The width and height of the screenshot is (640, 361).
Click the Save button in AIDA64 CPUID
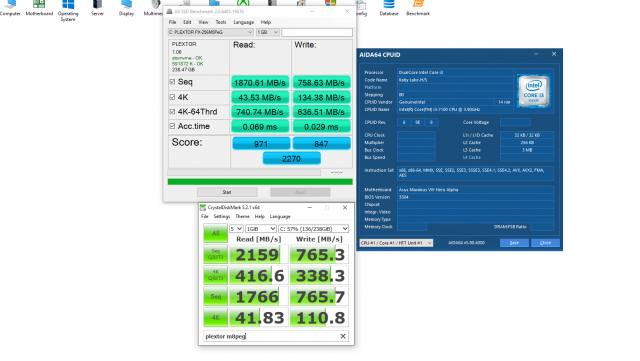coord(514,243)
